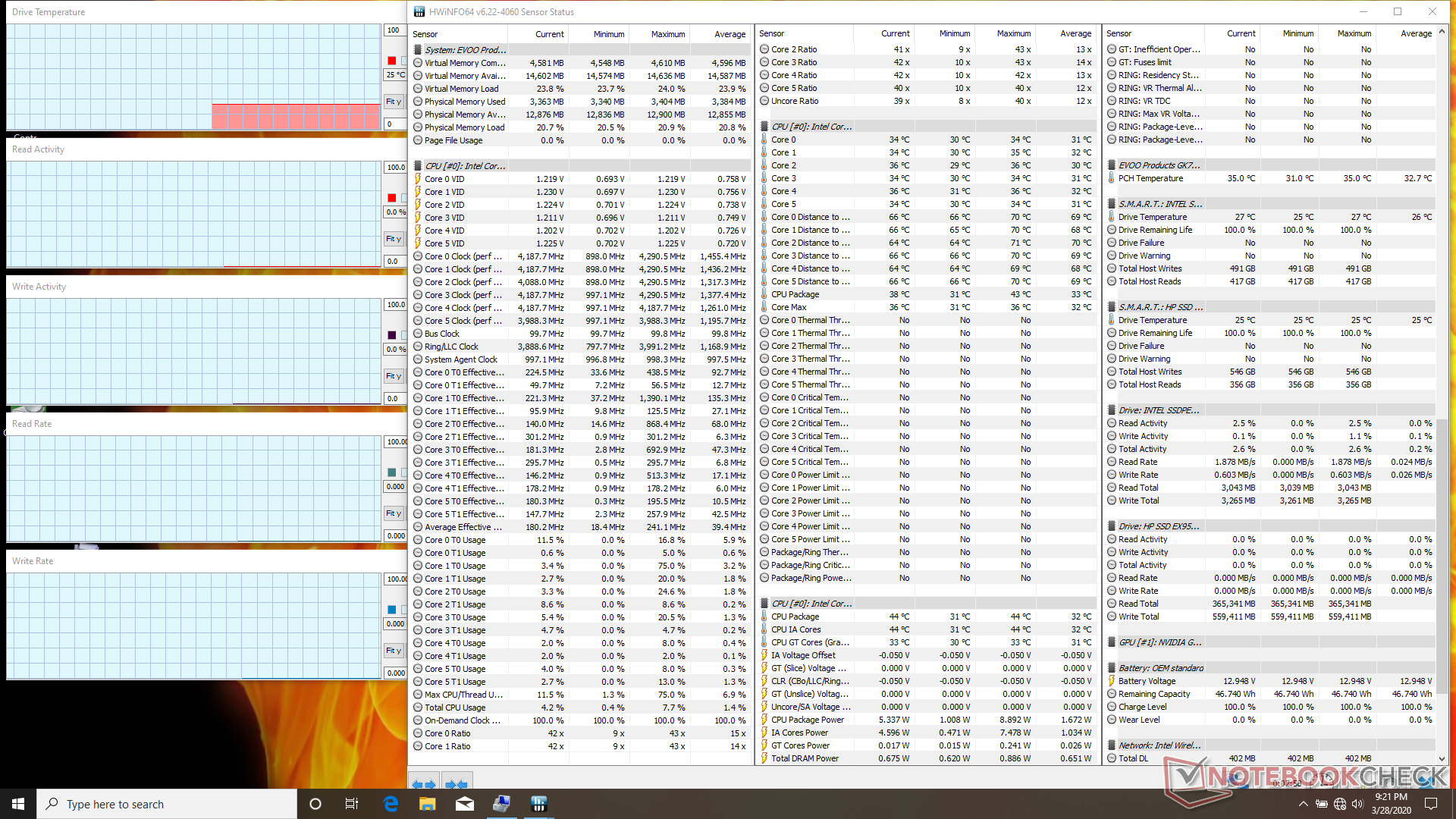This screenshot has width=1456, height=819.
Task: Click the PCH Temperature thermometer icon
Action: coord(1112,178)
